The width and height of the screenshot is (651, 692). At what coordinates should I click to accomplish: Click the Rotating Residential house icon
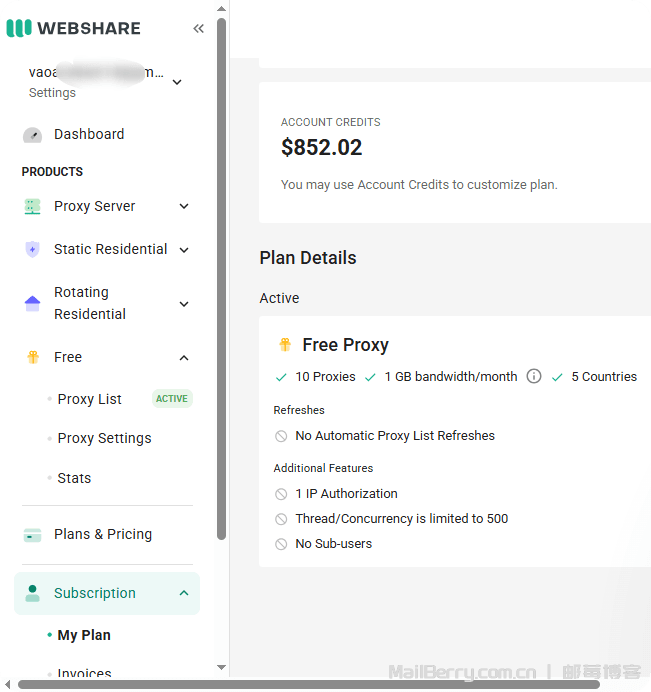tap(32, 303)
